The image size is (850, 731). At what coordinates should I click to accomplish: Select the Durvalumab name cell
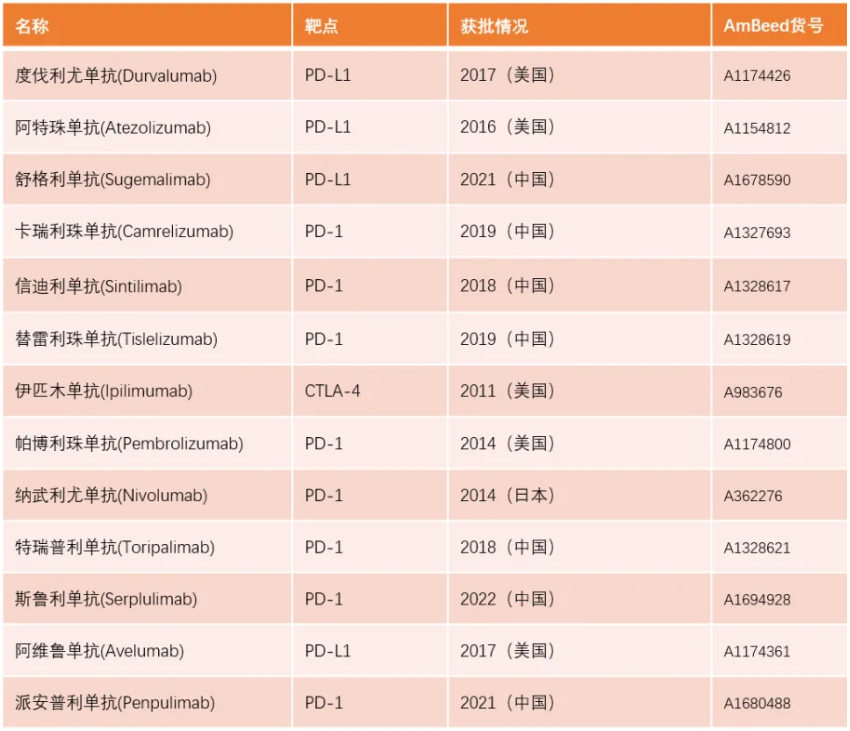pos(116,75)
